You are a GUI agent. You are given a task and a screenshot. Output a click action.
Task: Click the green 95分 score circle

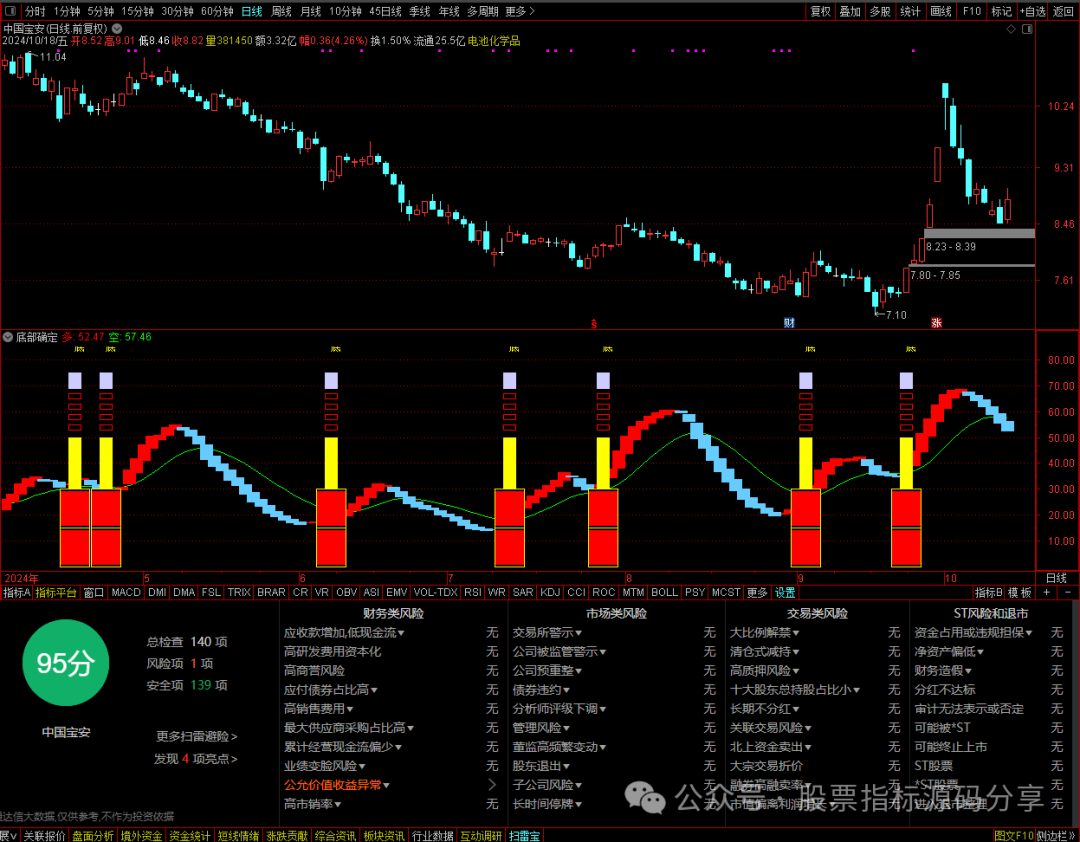pyautogui.click(x=65, y=663)
